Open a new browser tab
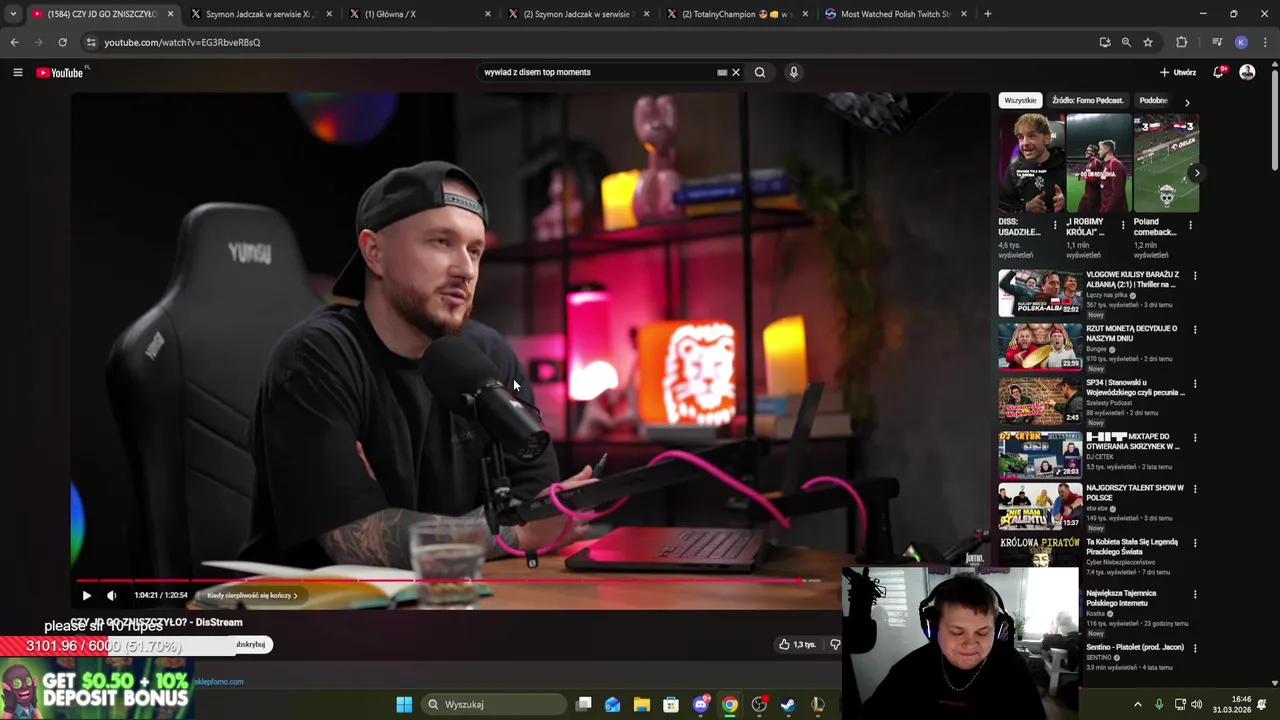The image size is (1280, 720). tap(987, 14)
